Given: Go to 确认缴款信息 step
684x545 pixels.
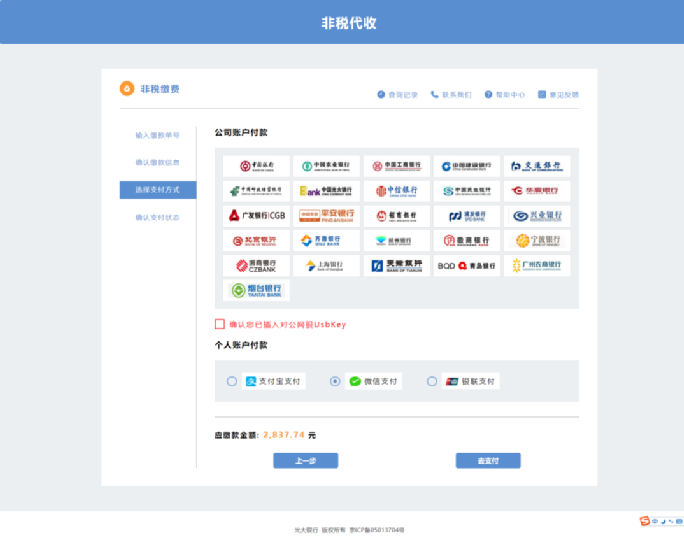Looking at the screenshot, I should (157, 162).
